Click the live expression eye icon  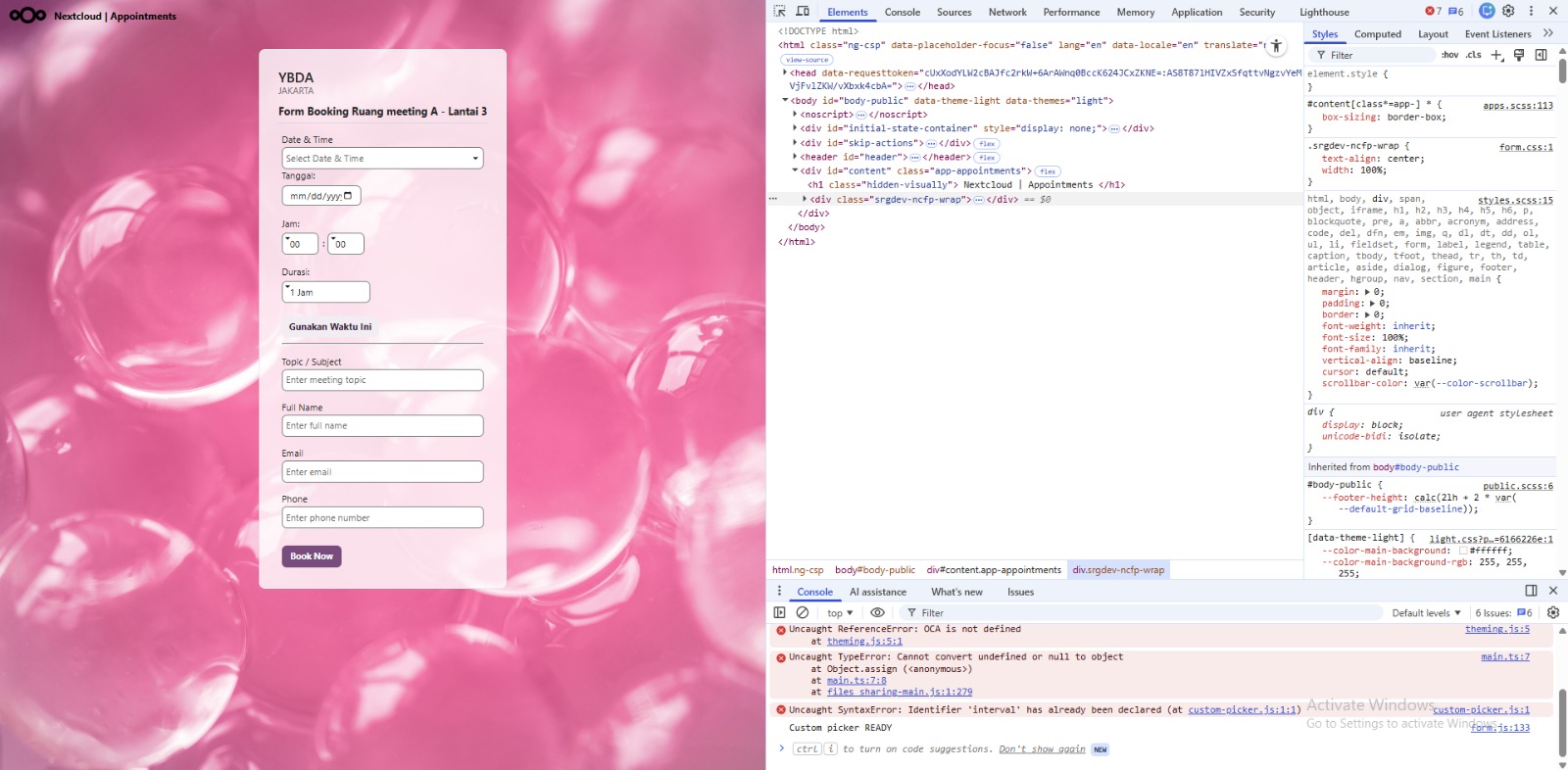point(877,612)
